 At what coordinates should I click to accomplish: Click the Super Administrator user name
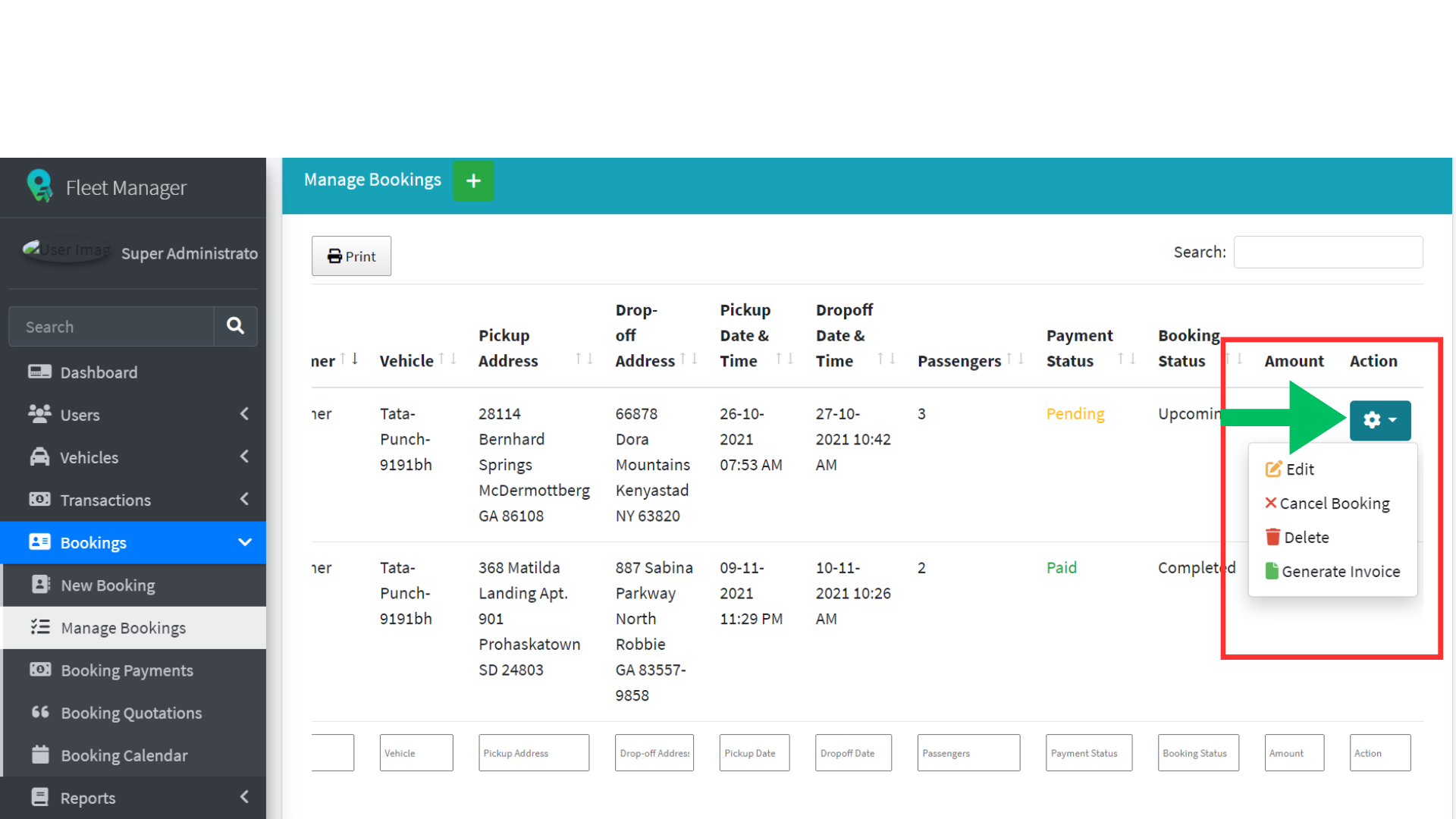click(190, 253)
